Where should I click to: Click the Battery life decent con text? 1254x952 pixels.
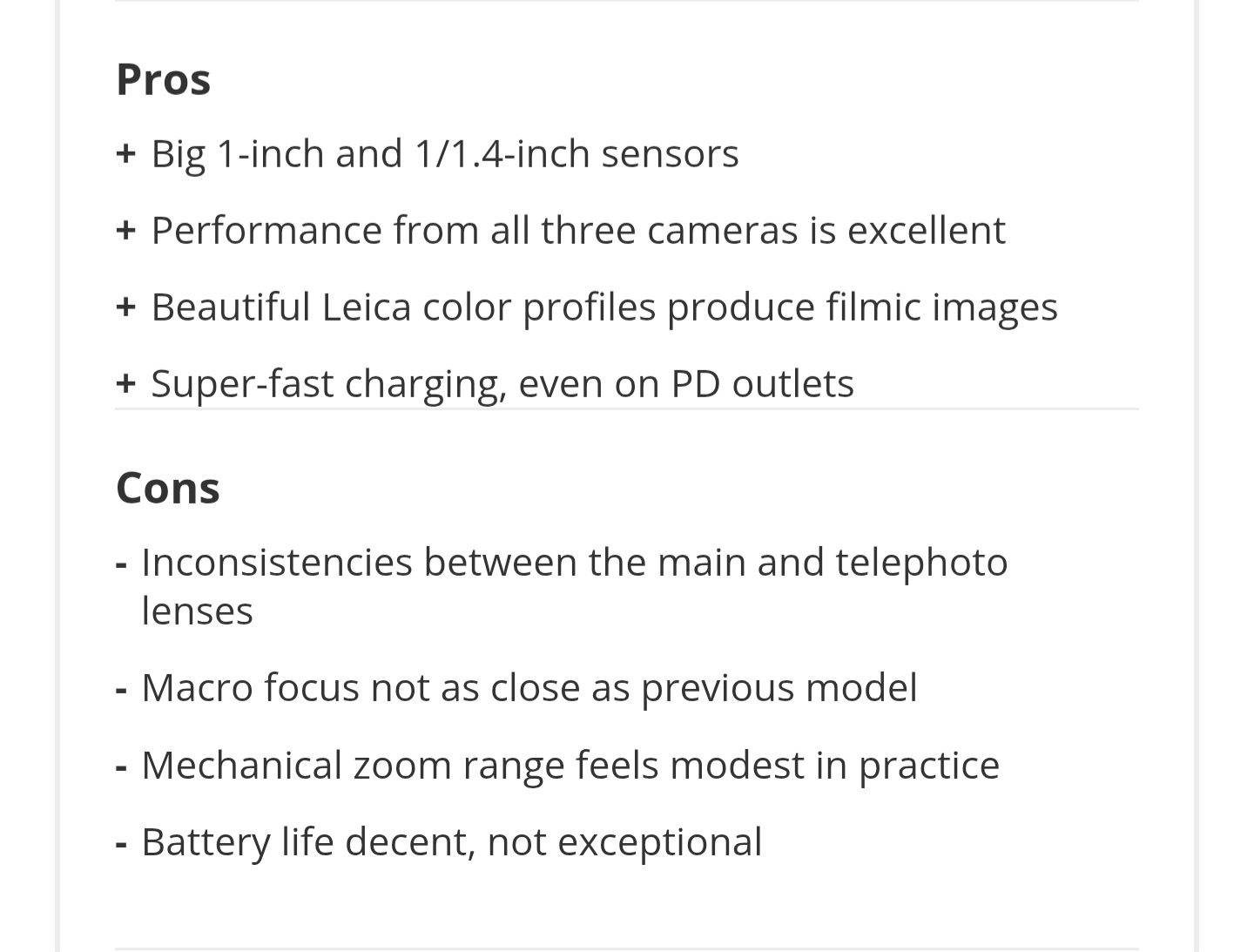point(452,842)
